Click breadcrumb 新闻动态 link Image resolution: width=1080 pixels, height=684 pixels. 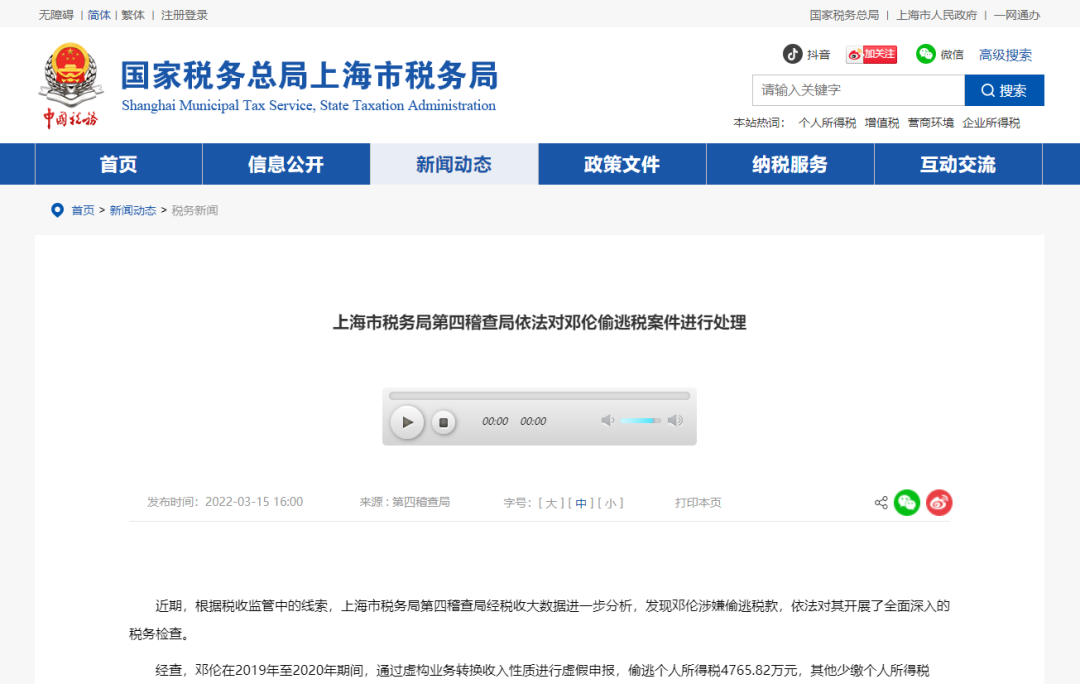point(133,210)
